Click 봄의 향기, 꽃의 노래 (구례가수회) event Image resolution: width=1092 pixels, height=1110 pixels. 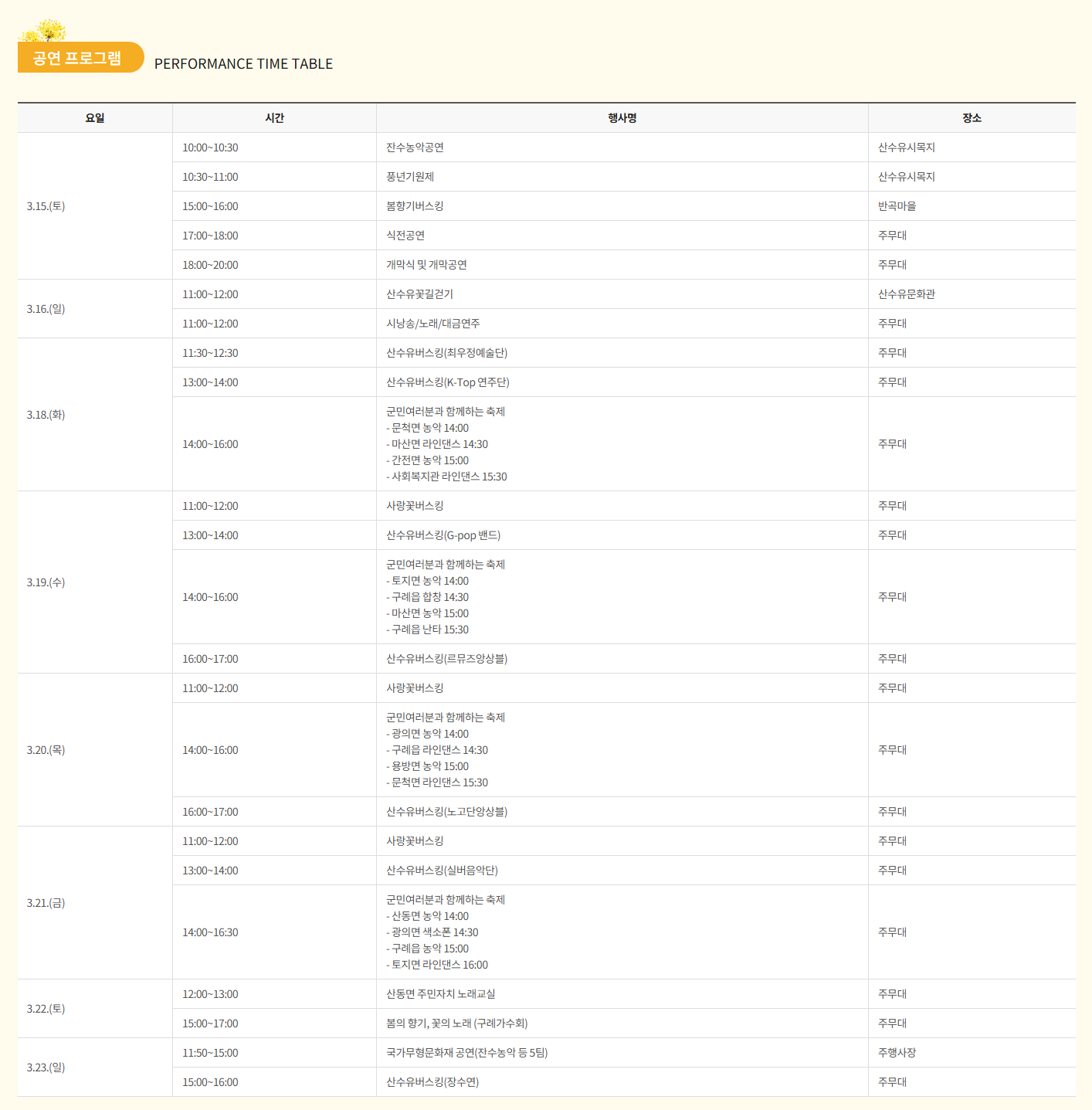[x=457, y=1023]
